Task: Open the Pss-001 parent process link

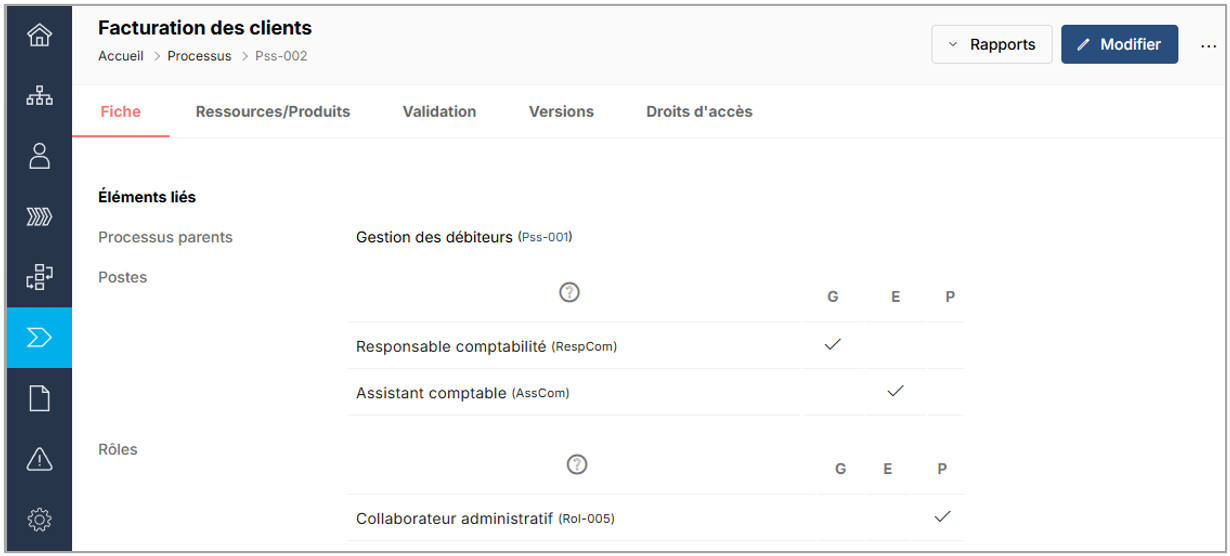Action: [545, 238]
